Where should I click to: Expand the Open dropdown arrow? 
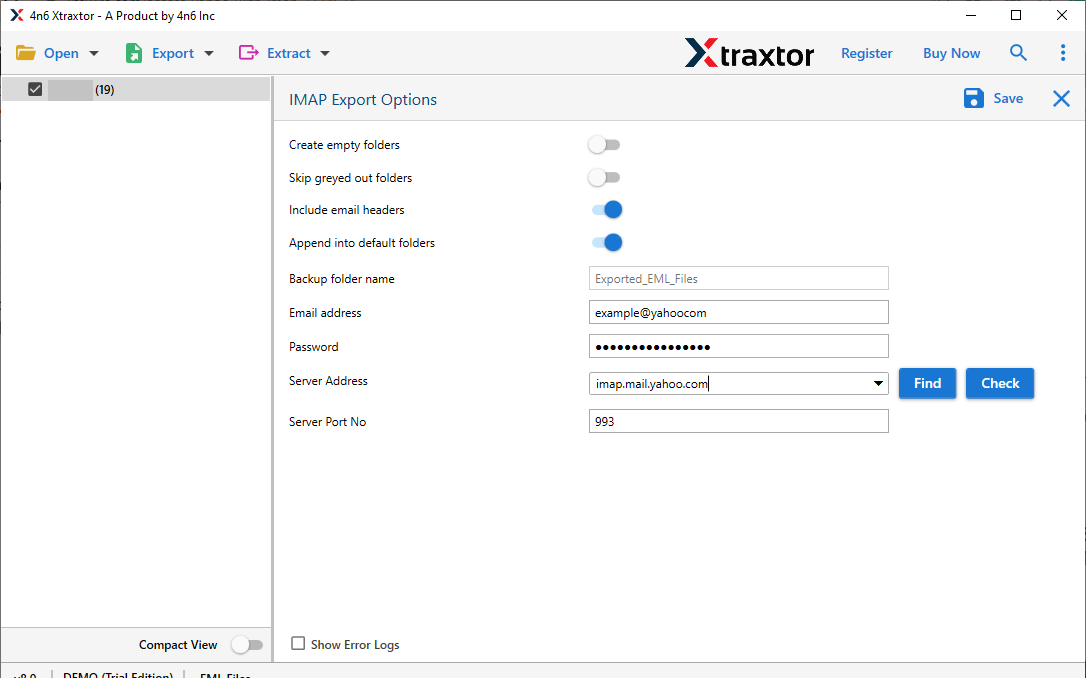coord(94,53)
